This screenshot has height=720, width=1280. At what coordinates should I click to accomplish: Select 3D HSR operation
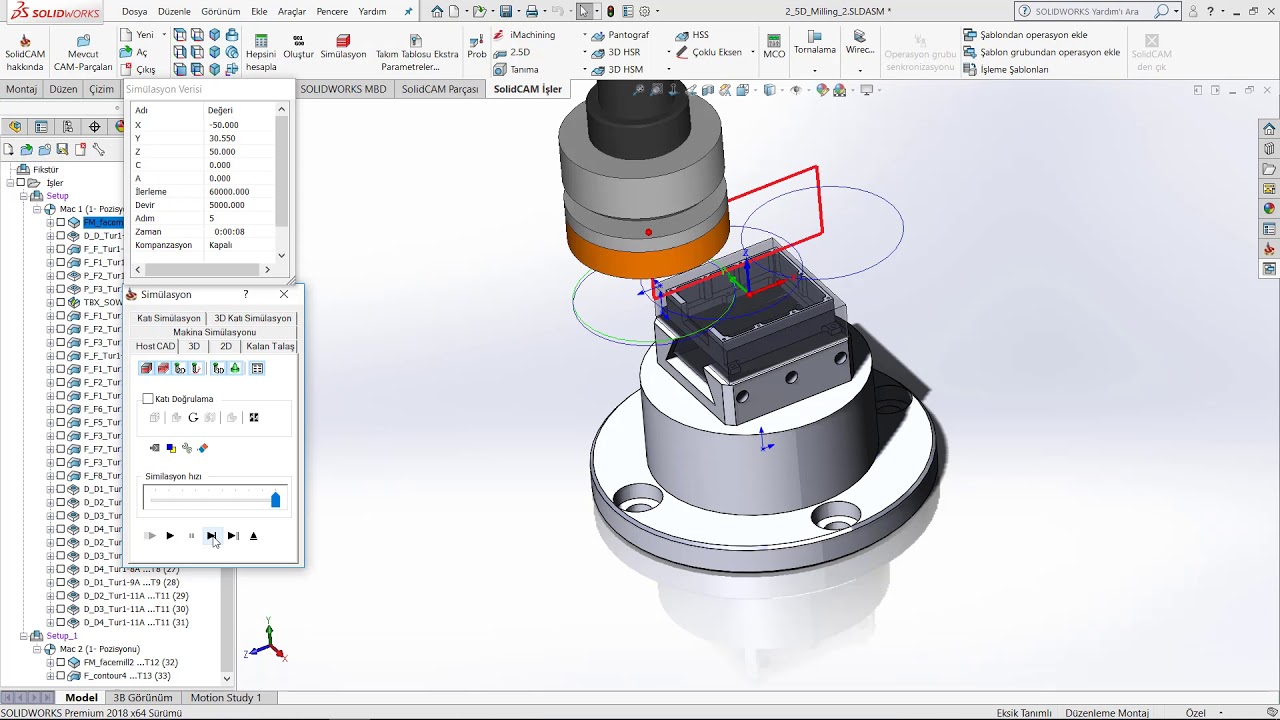point(615,52)
